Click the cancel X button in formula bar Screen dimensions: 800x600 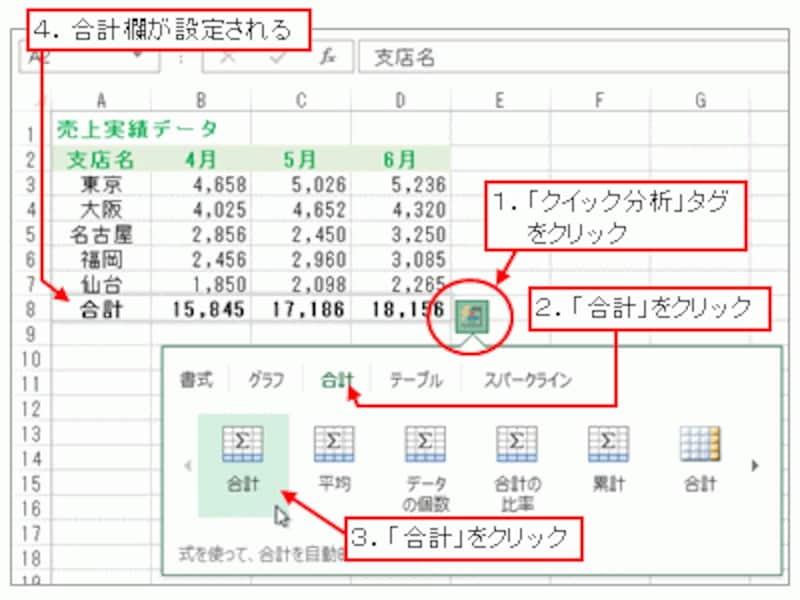(x=228, y=57)
